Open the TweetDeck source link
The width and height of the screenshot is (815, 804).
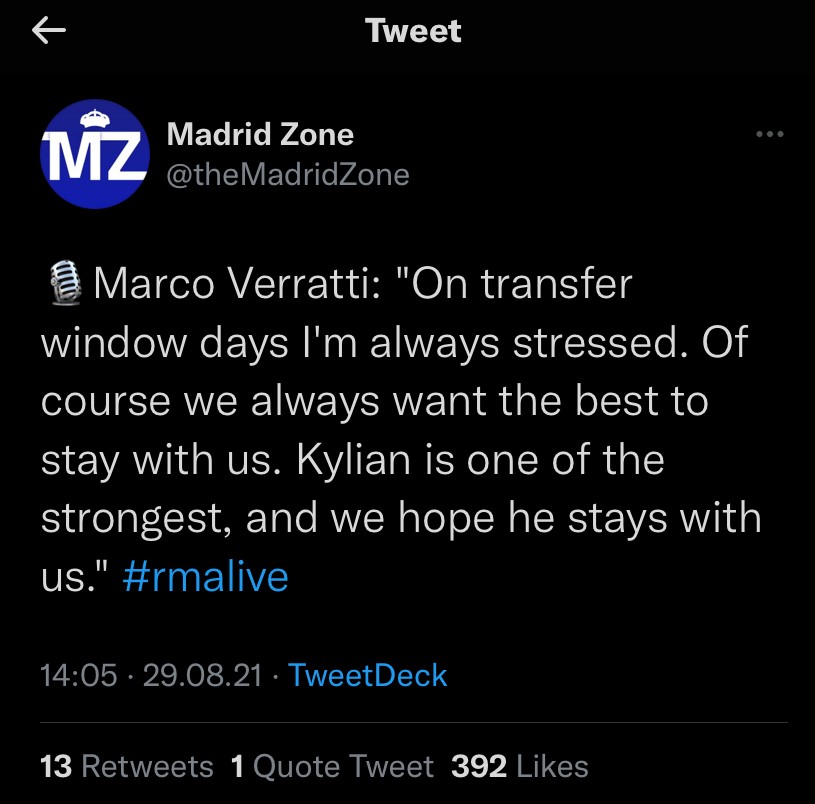[367, 675]
